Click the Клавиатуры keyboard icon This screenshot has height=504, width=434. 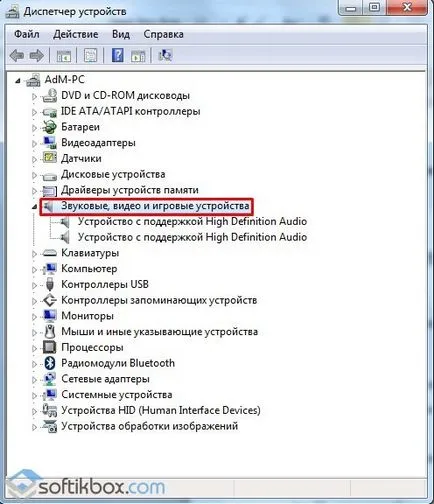click(x=50, y=253)
